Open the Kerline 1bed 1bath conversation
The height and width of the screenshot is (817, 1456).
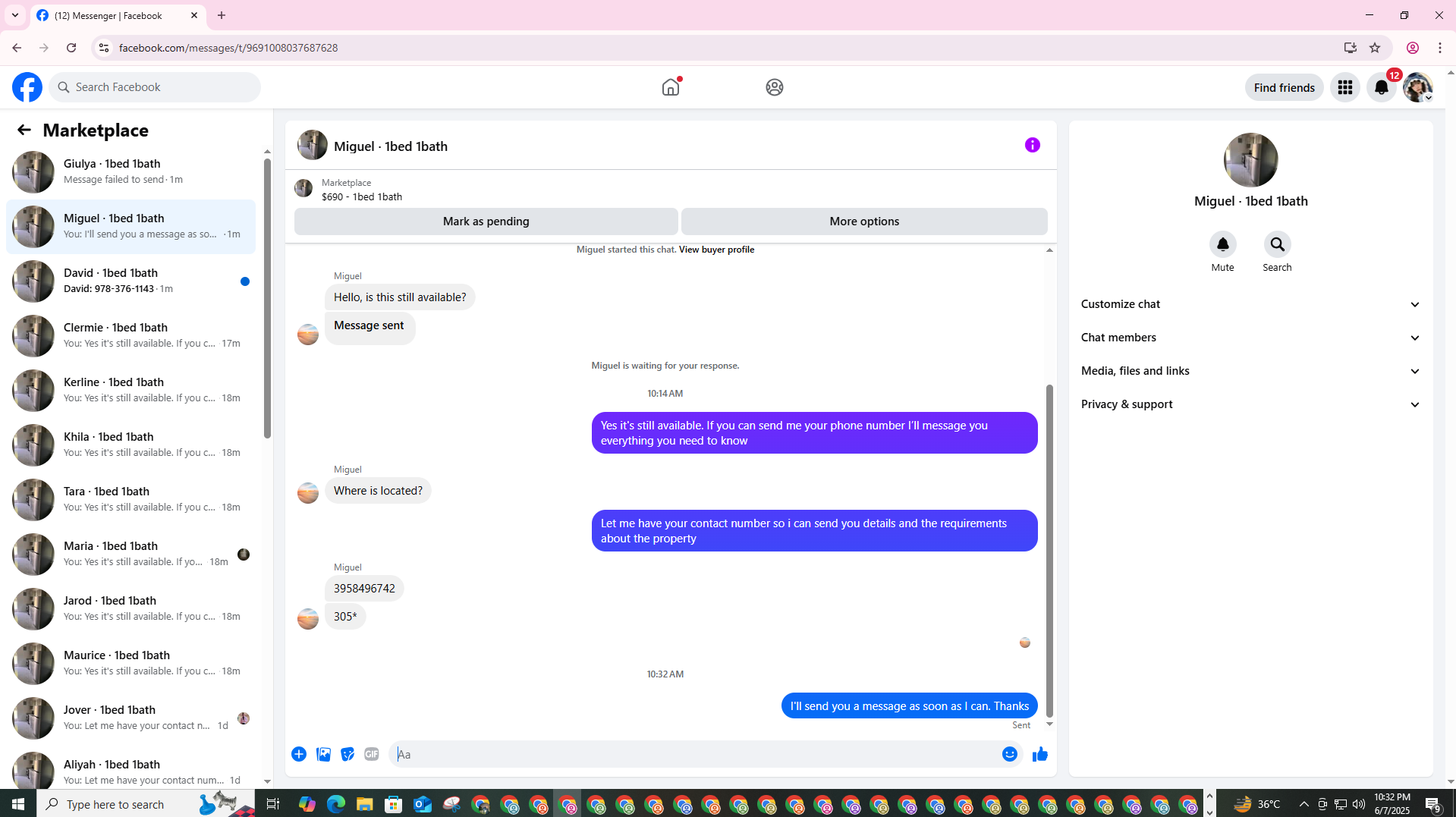pyautogui.click(x=131, y=390)
